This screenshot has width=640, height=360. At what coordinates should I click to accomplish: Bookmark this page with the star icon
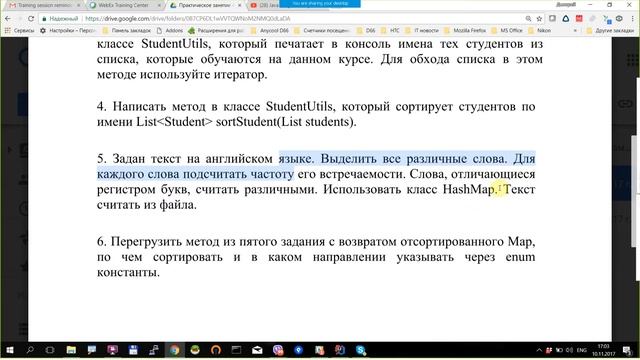click(x=539, y=19)
